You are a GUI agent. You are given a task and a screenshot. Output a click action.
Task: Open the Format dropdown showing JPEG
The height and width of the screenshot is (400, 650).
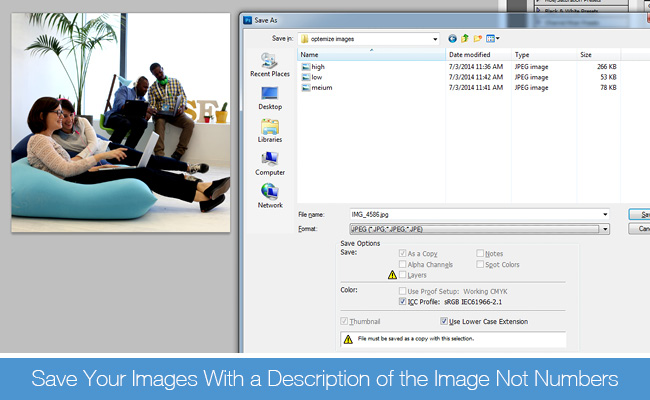coord(604,229)
